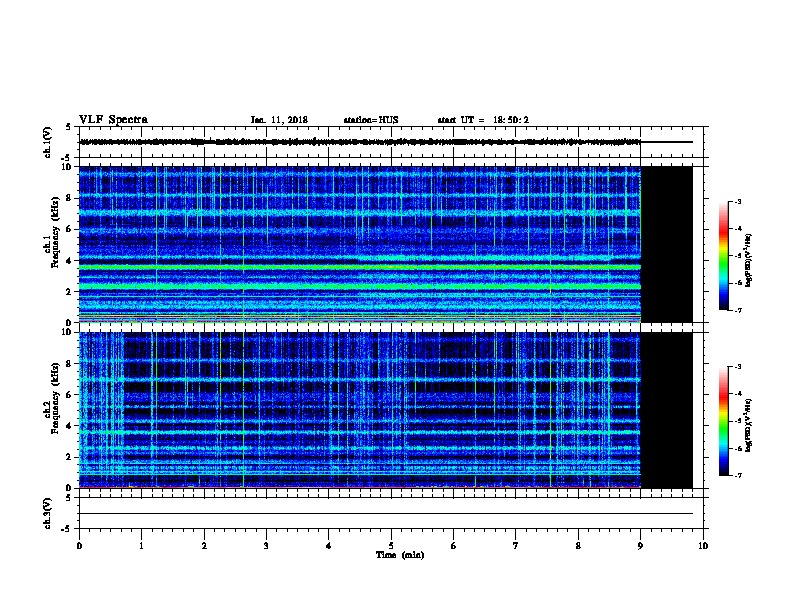The width and height of the screenshot is (792, 612).
Task: Click the "Time (min)" x-axis label
Action: (400, 555)
